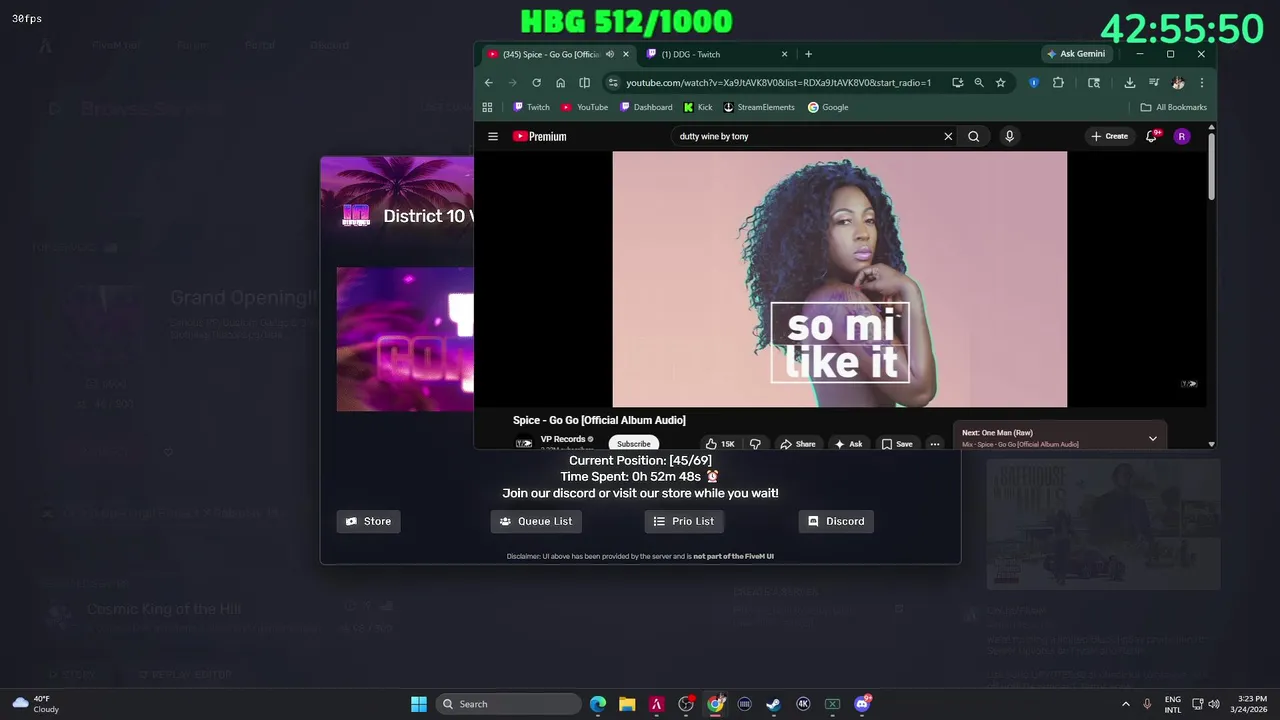Save video to playlist
The width and height of the screenshot is (1280, 720).
tap(897, 444)
